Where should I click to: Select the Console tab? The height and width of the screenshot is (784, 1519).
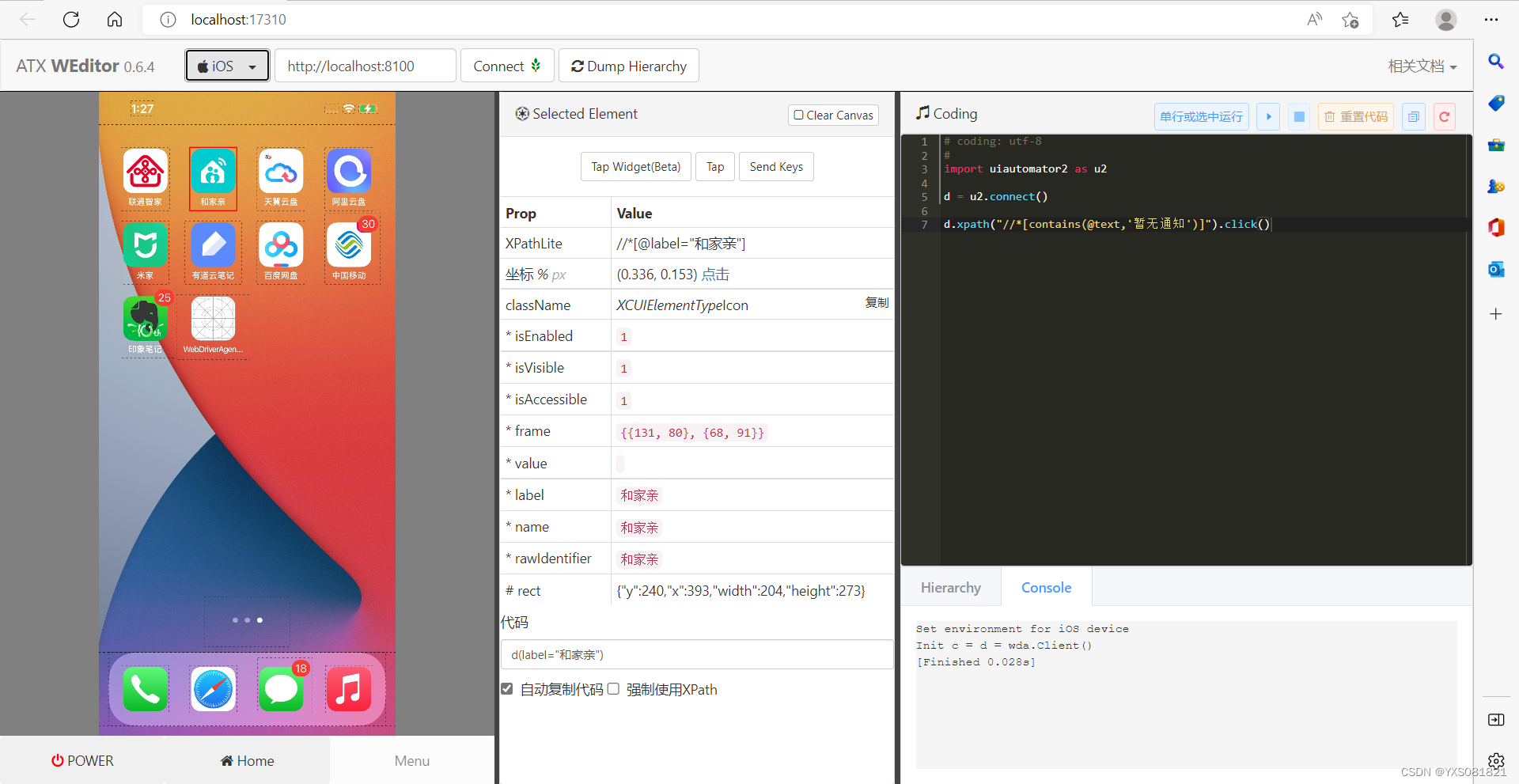(x=1046, y=587)
